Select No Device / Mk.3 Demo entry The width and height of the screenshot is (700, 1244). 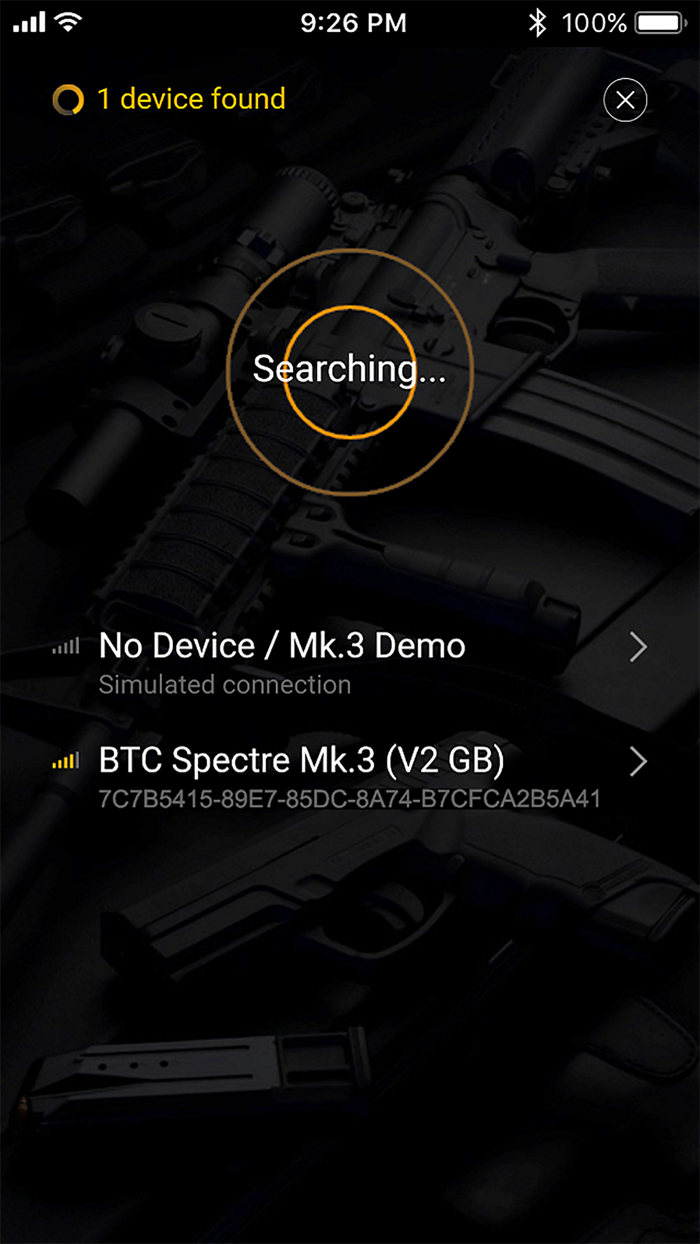[350, 662]
